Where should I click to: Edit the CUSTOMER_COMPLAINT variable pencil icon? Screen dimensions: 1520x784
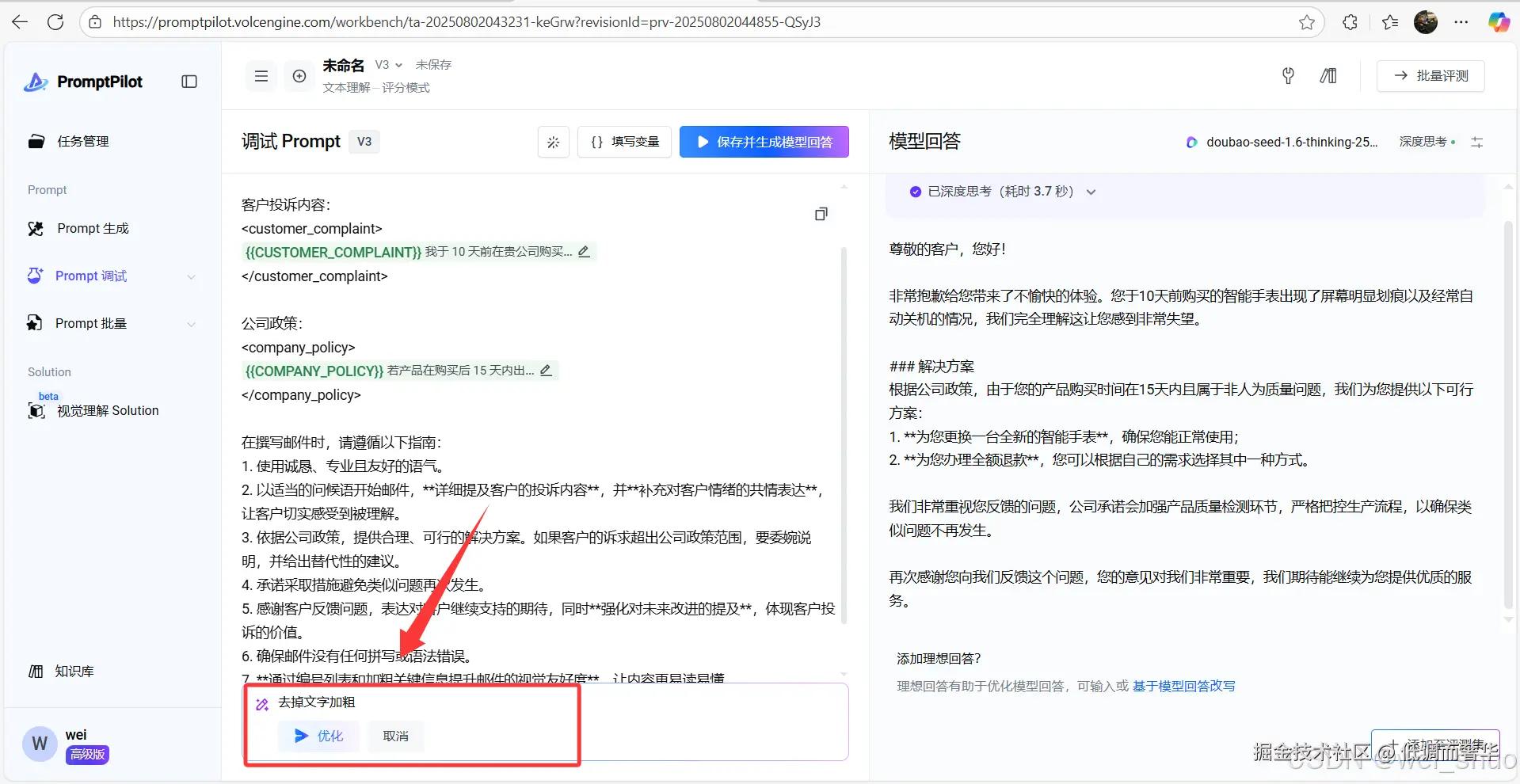click(584, 251)
